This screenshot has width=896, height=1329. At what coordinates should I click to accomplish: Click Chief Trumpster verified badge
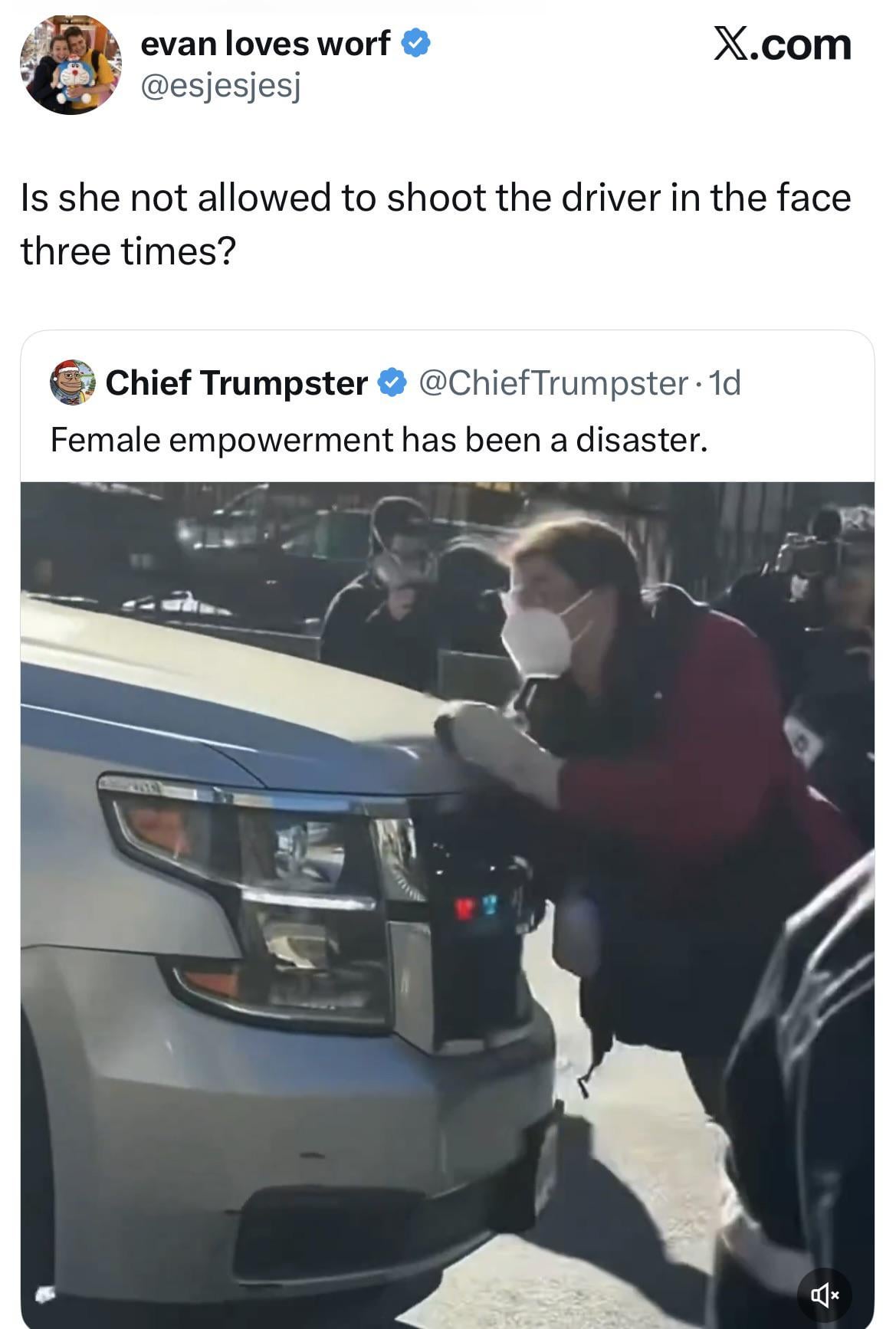tap(393, 382)
